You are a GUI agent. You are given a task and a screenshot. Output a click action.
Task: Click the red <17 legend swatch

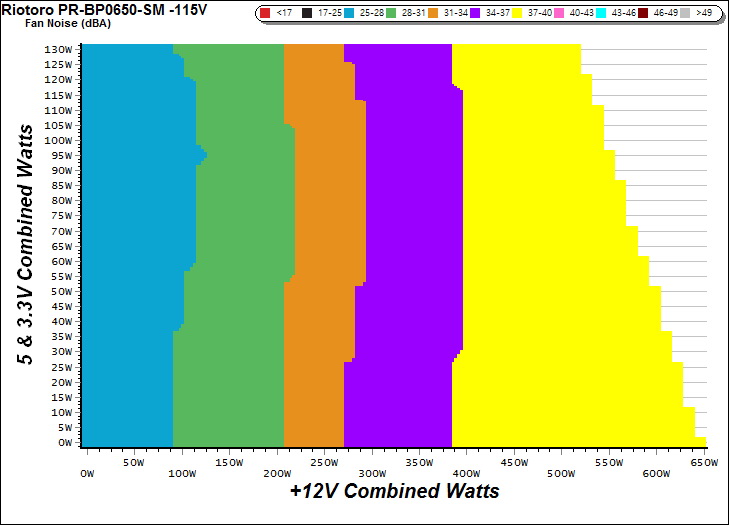pos(265,15)
